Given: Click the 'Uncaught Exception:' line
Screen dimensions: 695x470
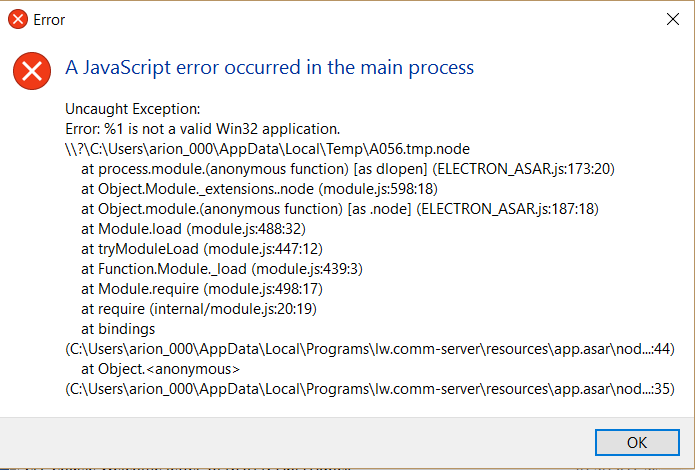Looking at the screenshot, I should (133, 109).
